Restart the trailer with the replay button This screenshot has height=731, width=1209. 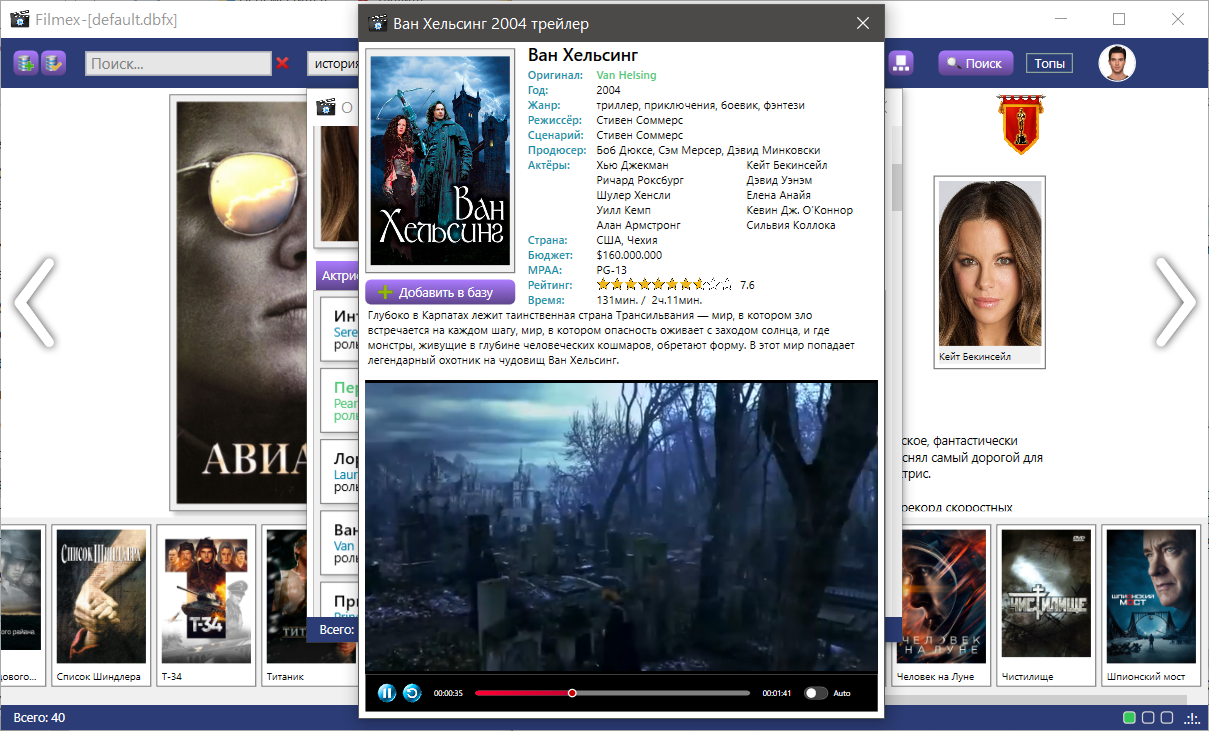412,692
